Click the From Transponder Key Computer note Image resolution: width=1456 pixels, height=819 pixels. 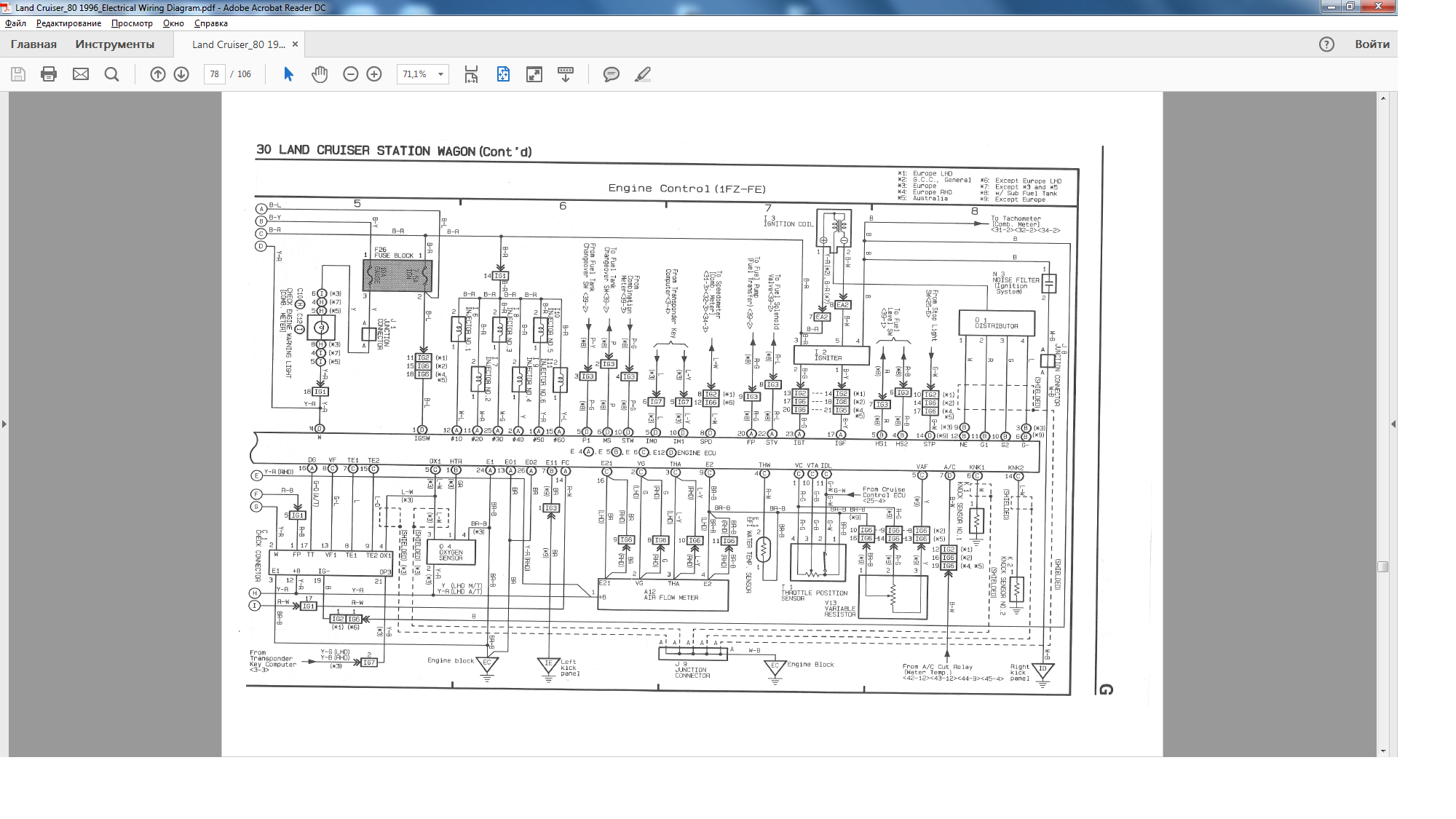point(273,661)
